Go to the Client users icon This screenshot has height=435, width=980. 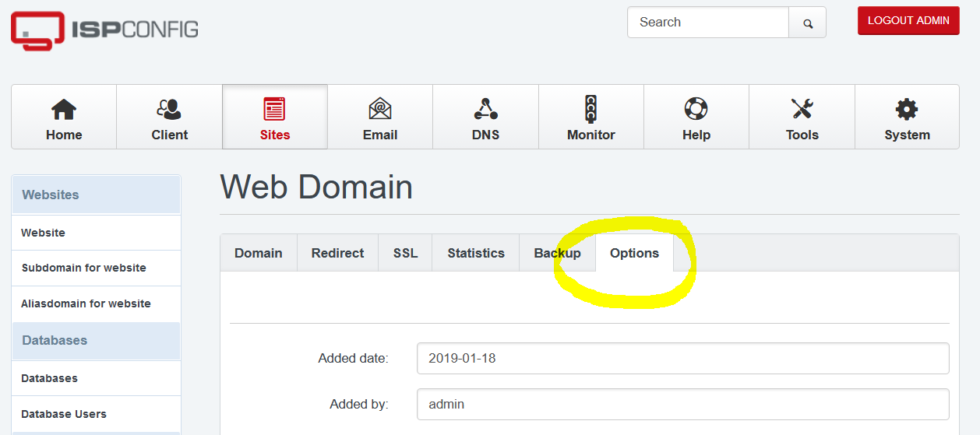coord(169,109)
